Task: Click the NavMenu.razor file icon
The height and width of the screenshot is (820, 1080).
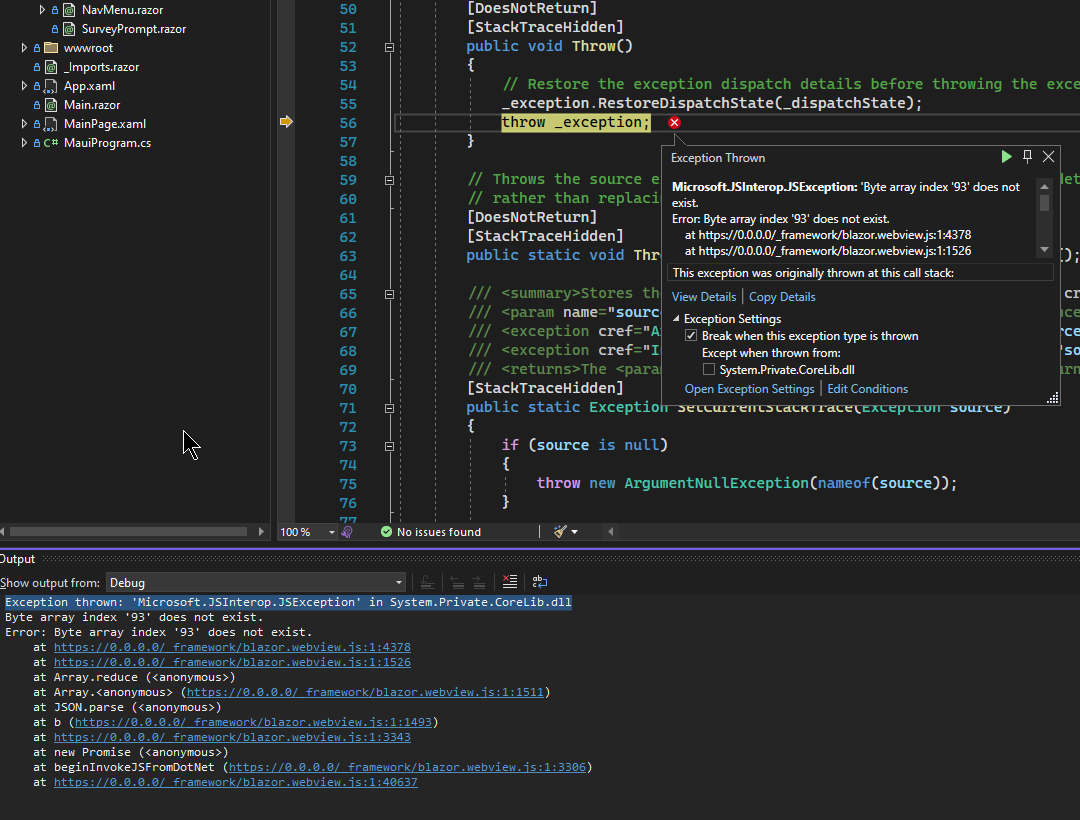Action: [x=69, y=10]
